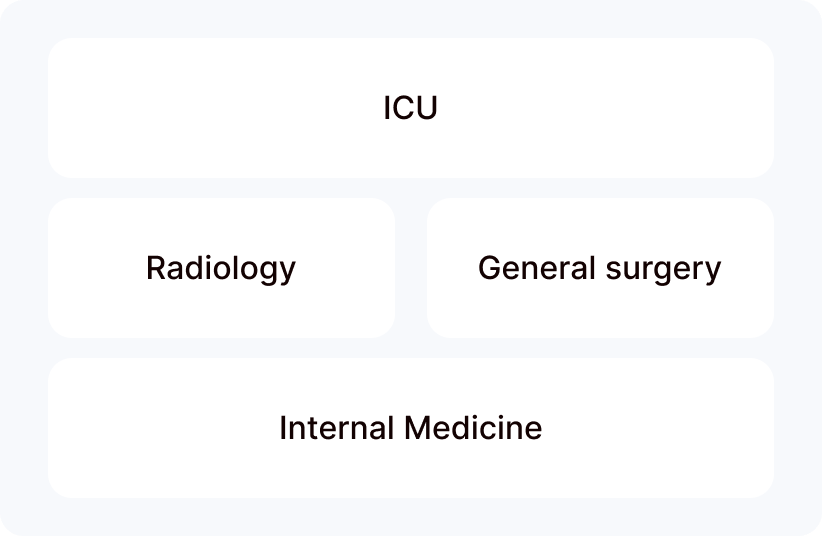
Task: Click the Internal Medicine text label
Action: click(x=410, y=428)
